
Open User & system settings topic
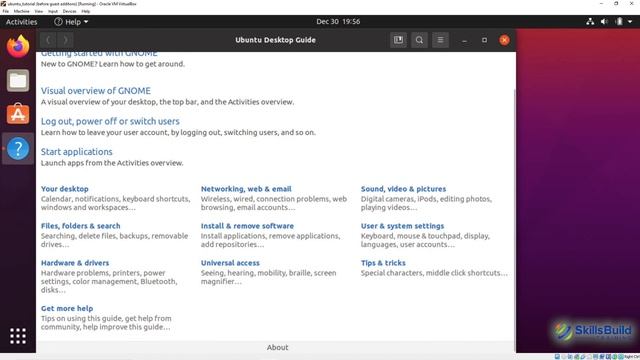click(402, 226)
